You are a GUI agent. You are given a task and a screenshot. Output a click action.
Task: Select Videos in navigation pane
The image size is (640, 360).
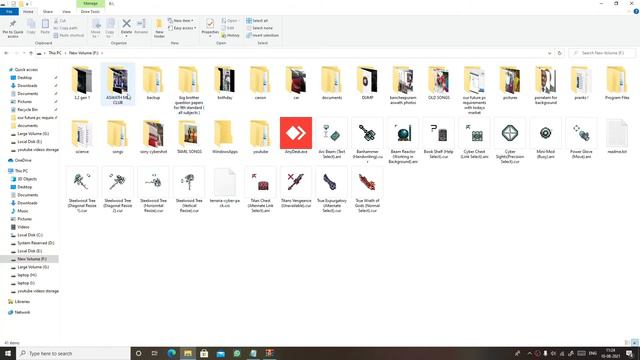[x=23, y=227]
